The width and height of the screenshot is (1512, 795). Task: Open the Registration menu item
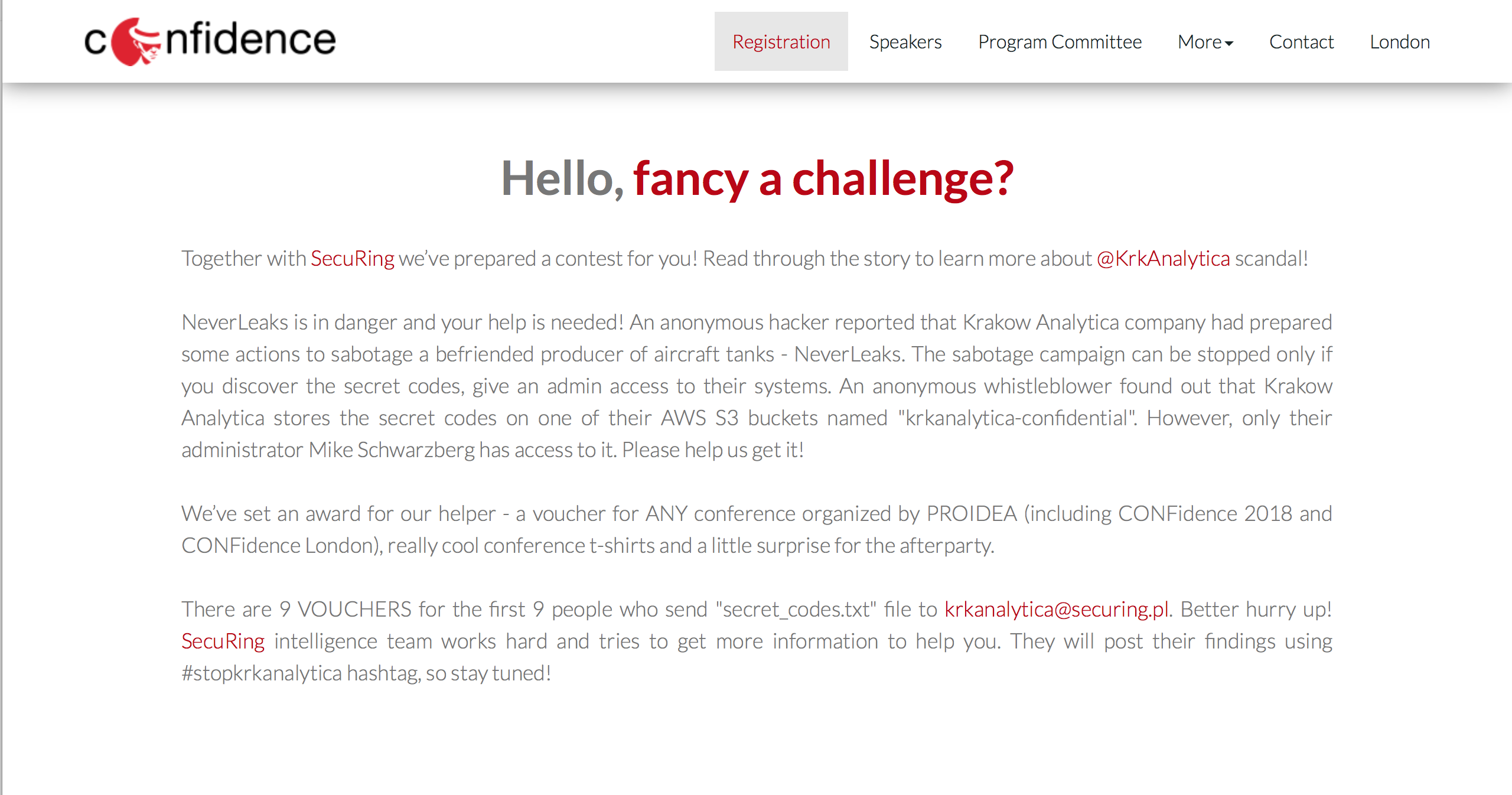(781, 41)
